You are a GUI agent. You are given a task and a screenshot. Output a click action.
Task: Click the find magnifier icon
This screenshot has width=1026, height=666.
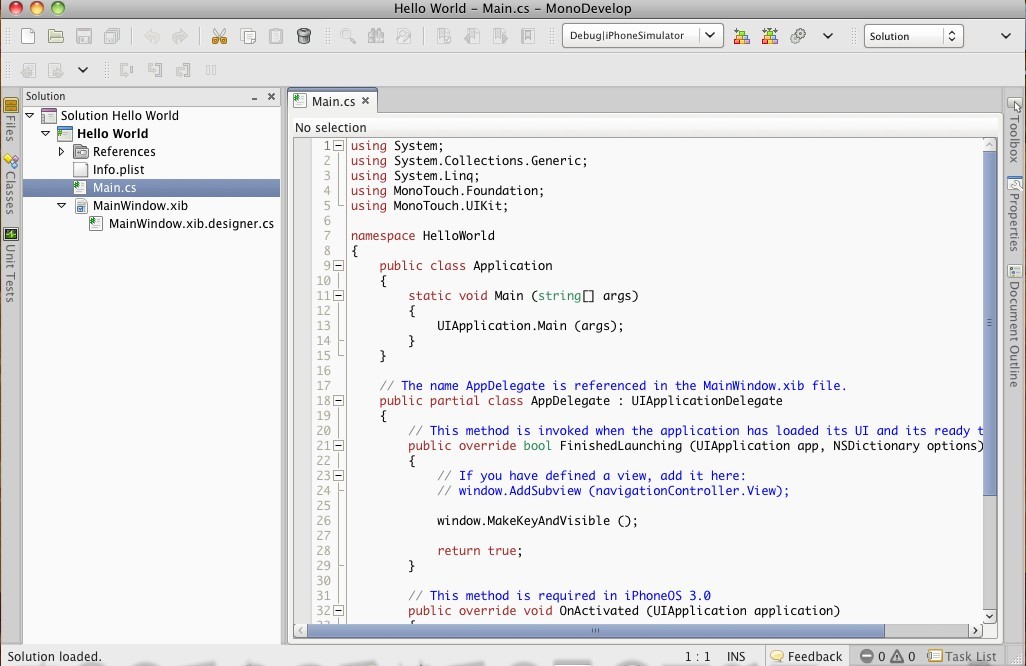347,36
